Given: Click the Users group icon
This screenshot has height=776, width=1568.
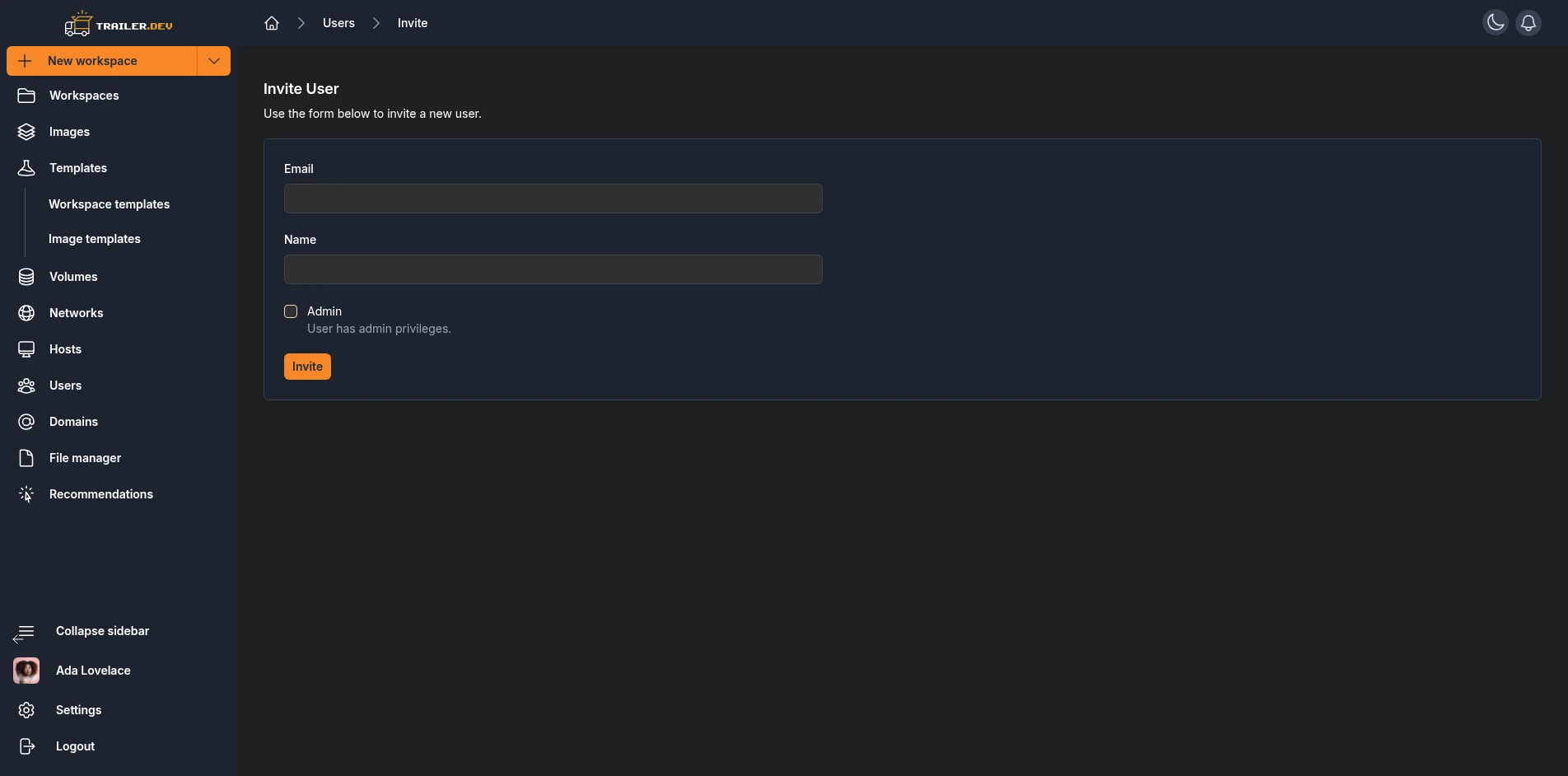Looking at the screenshot, I should click(26, 386).
